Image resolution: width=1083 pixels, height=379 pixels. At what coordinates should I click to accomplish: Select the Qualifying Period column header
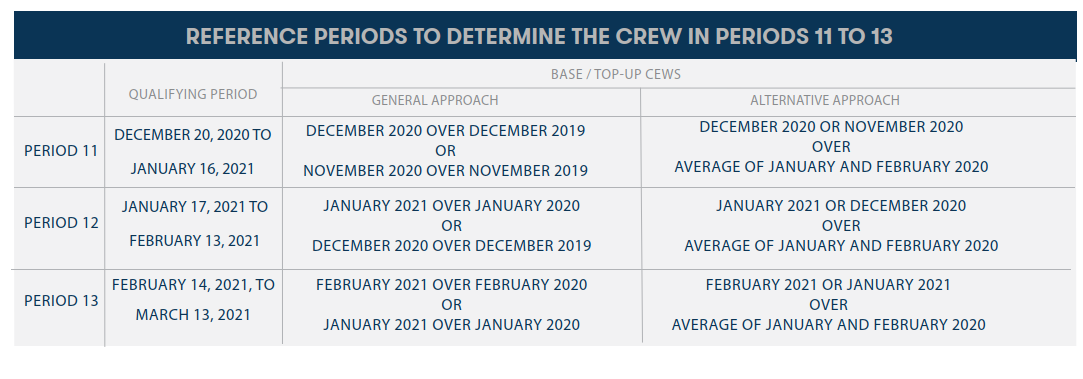point(193,95)
